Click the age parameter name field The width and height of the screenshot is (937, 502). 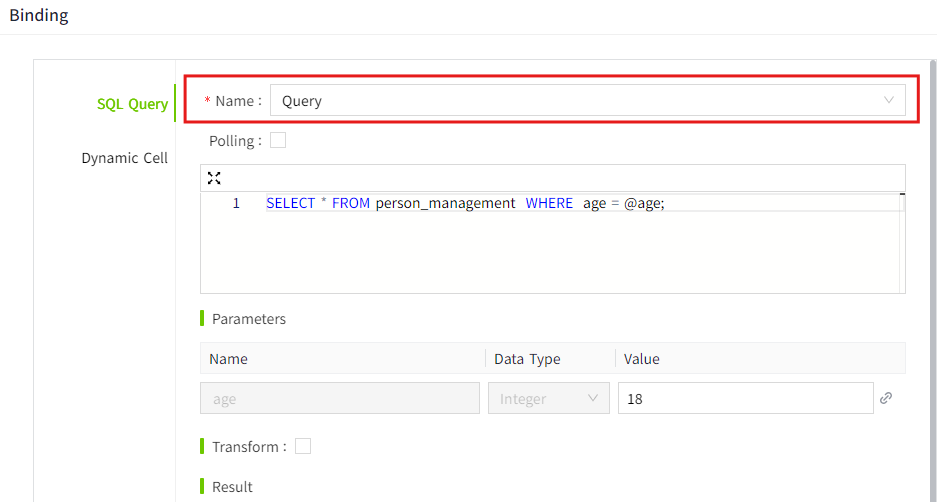pyautogui.click(x=340, y=398)
